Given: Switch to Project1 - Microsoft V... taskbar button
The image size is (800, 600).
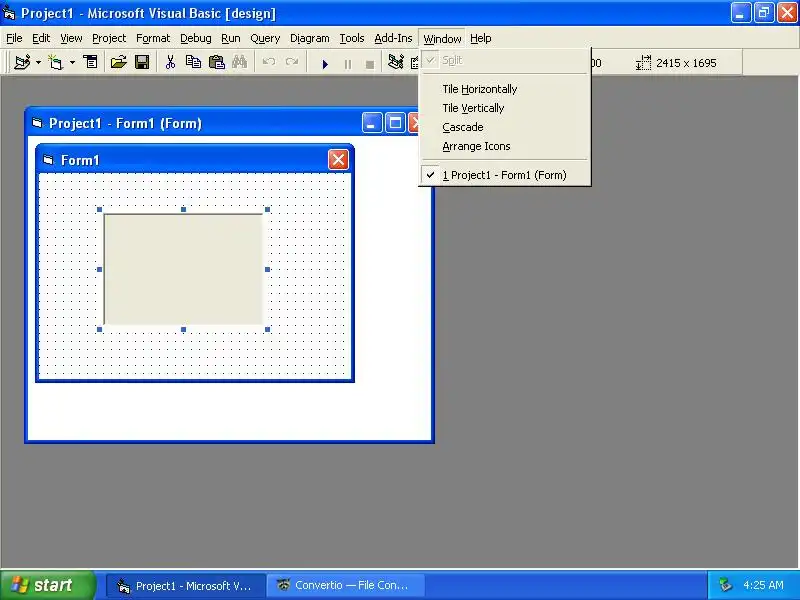Looking at the screenshot, I should coord(186,586).
